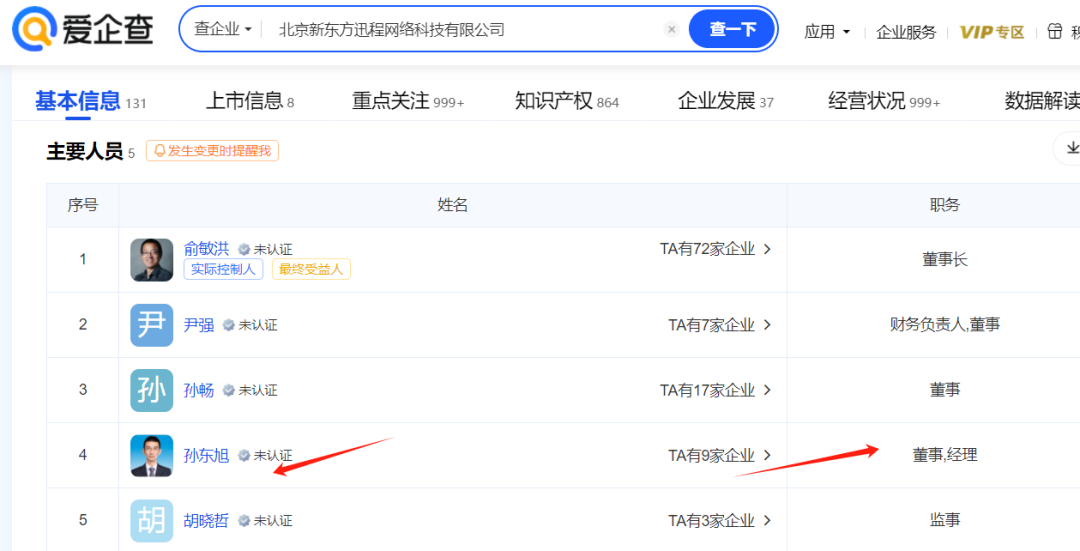
Task: Expand the chevron after TA有3家企业
Action: point(767,521)
